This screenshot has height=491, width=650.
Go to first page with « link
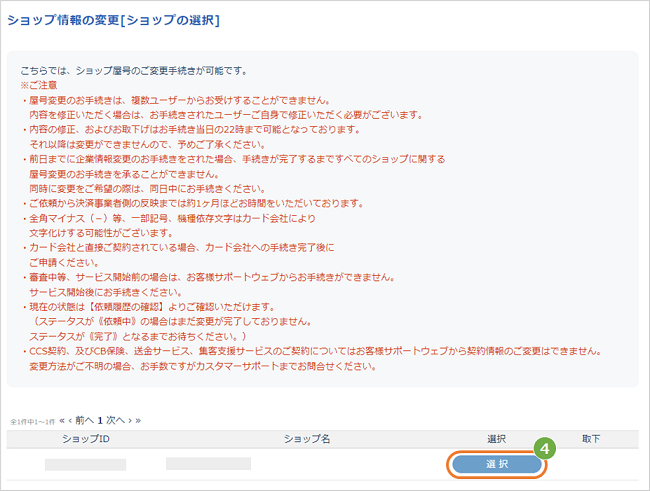[62, 421]
